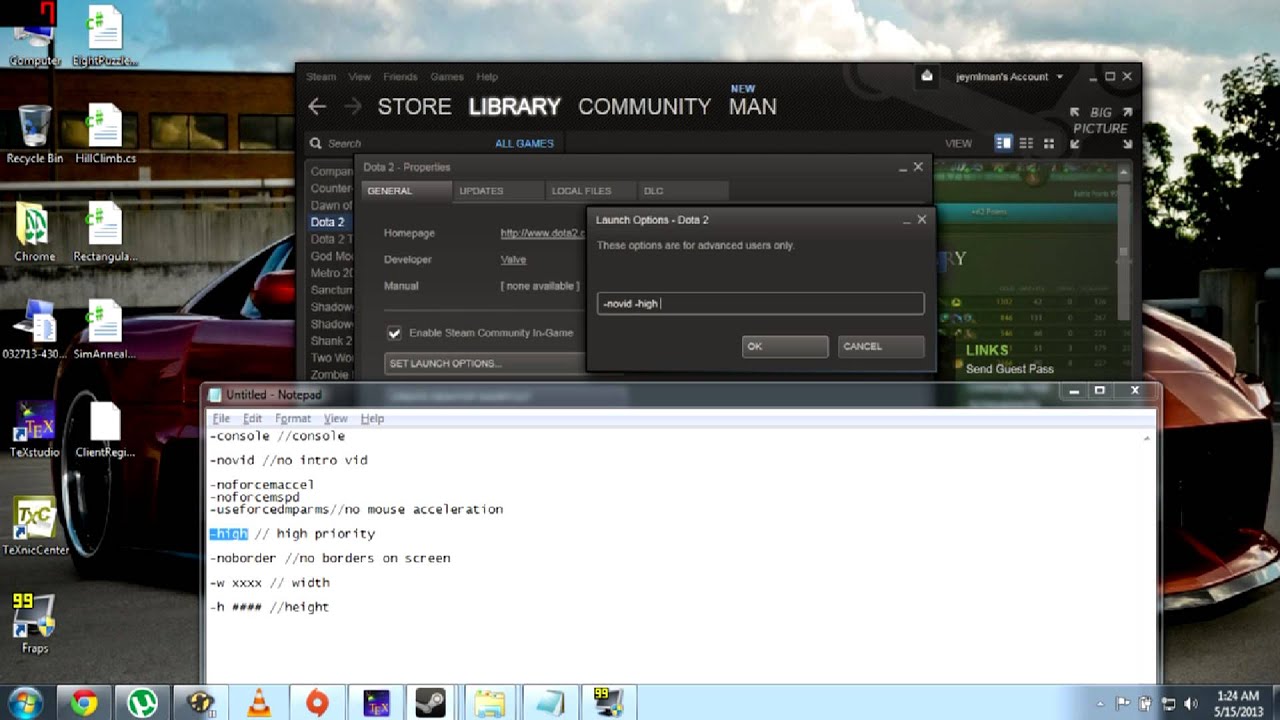Open Notepad's Help menu
This screenshot has height=720, width=1280.
coord(372,418)
